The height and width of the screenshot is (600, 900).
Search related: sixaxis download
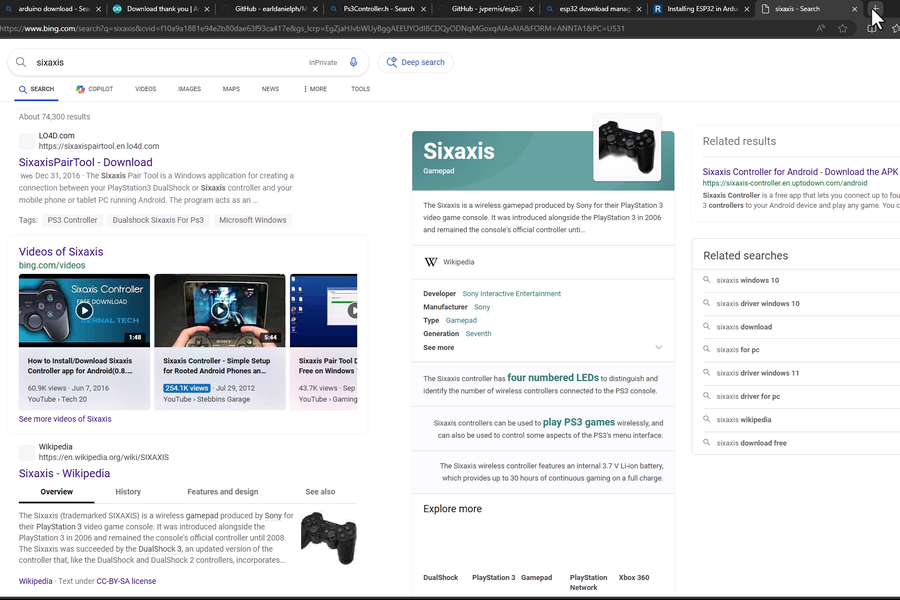[744, 327]
